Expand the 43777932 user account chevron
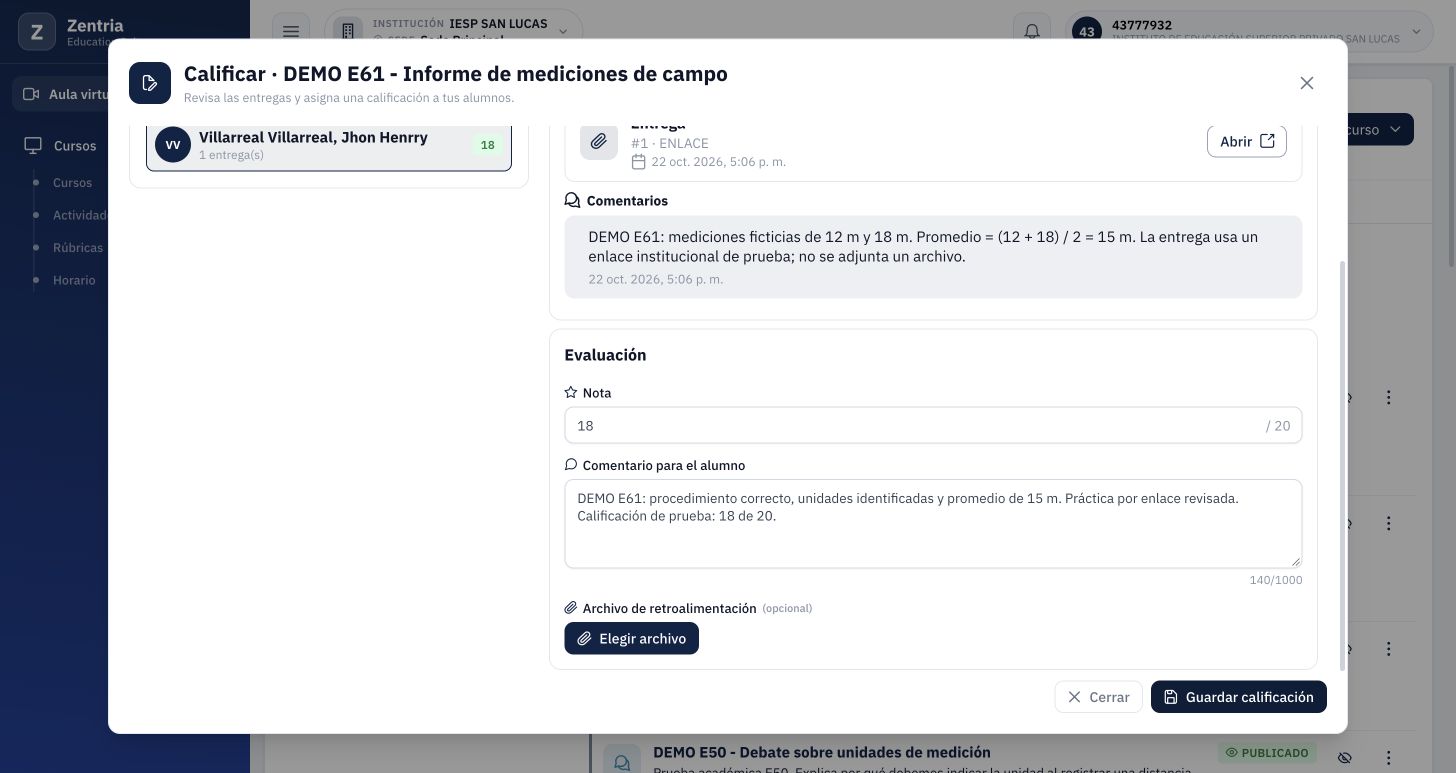Screen dimensions: 1456x773 pyautogui.click(x=1416, y=32)
